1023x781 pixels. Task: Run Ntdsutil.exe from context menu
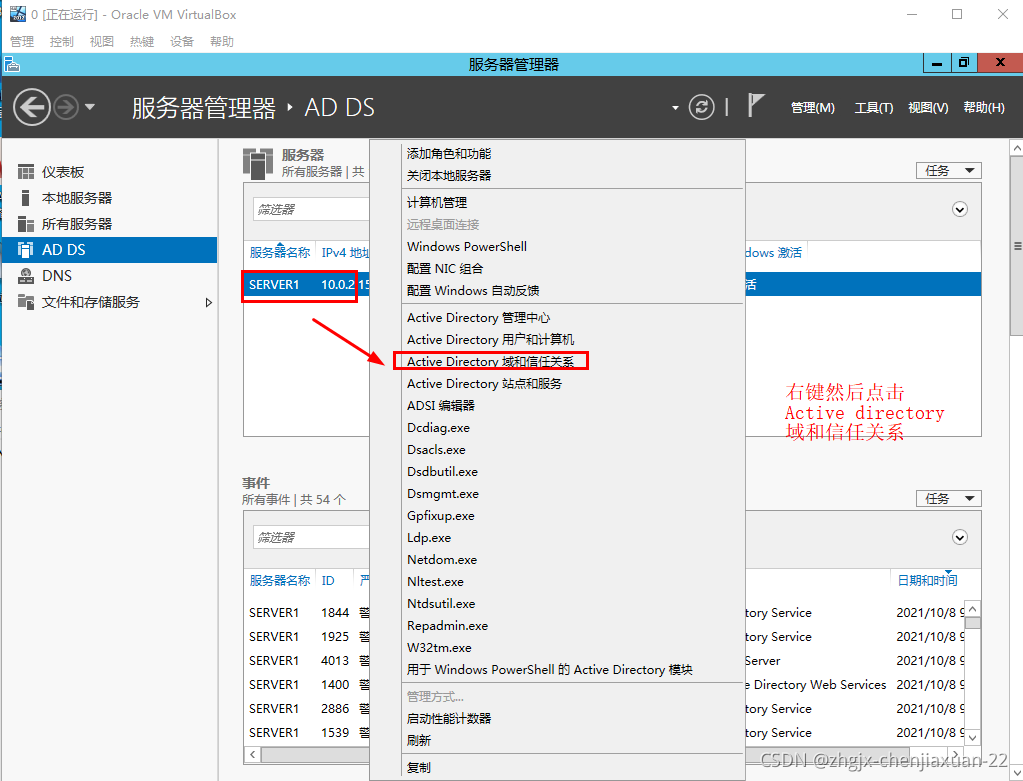click(x=440, y=604)
